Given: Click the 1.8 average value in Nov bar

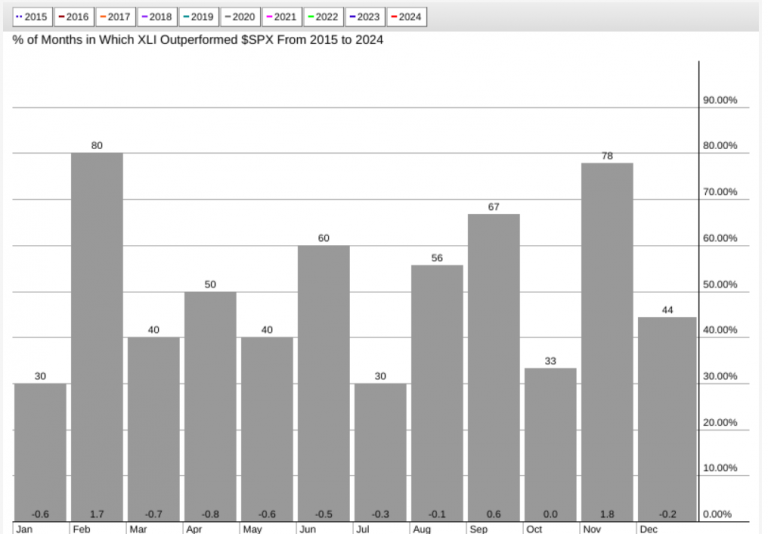Looking at the screenshot, I should point(607,514).
